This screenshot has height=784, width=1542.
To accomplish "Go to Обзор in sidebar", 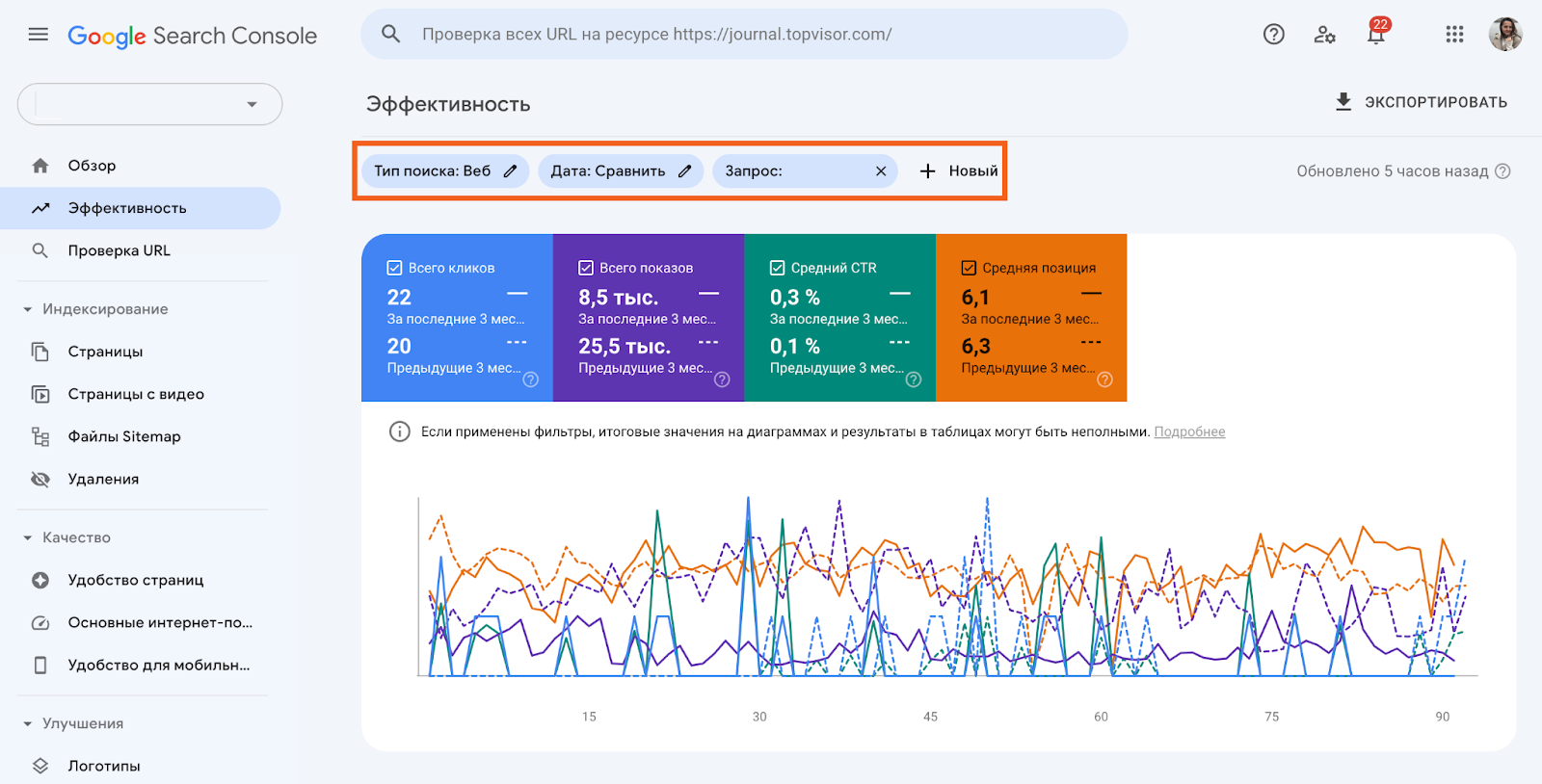I will coord(92,166).
